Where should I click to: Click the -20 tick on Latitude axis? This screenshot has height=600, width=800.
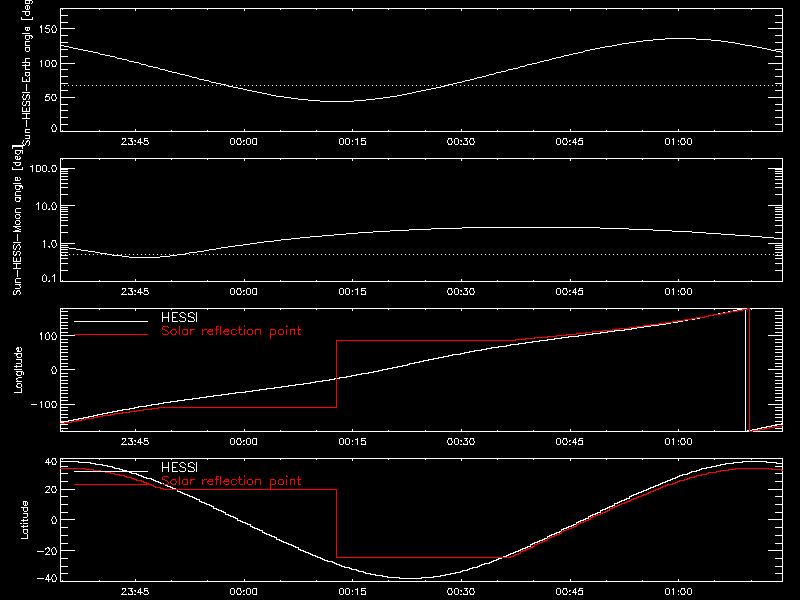point(47,551)
